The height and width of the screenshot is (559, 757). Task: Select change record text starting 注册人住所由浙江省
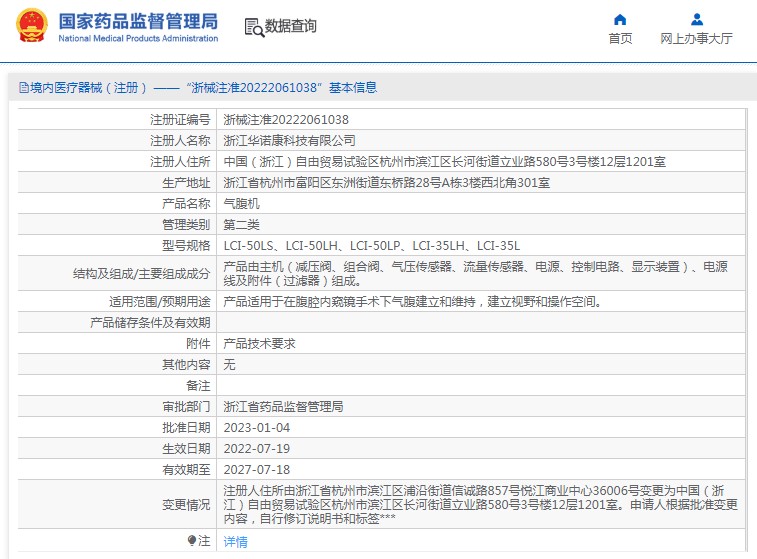pos(480,504)
